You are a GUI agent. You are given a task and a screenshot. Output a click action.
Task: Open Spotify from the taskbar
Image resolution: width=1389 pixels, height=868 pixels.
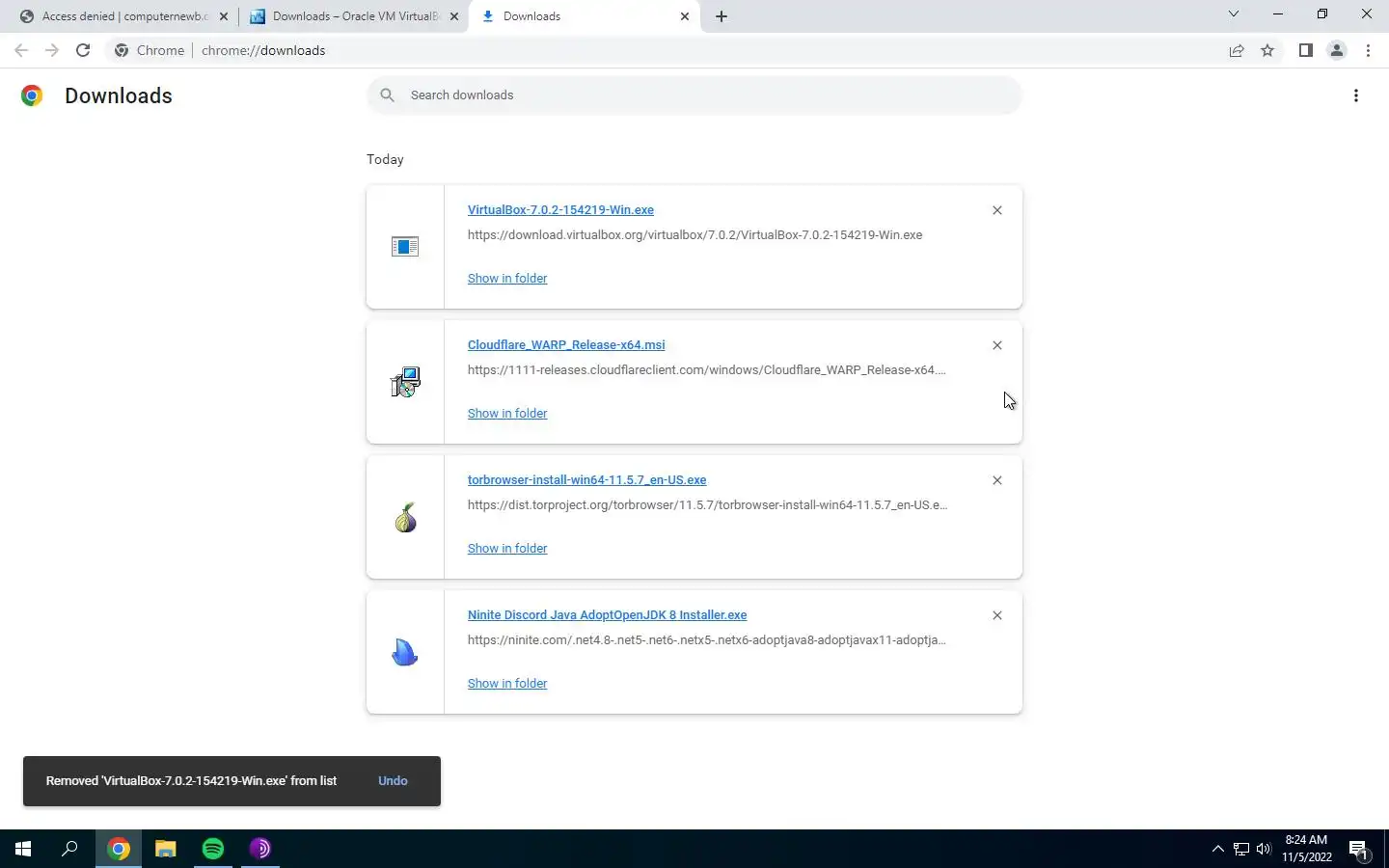pyautogui.click(x=213, y=849)
